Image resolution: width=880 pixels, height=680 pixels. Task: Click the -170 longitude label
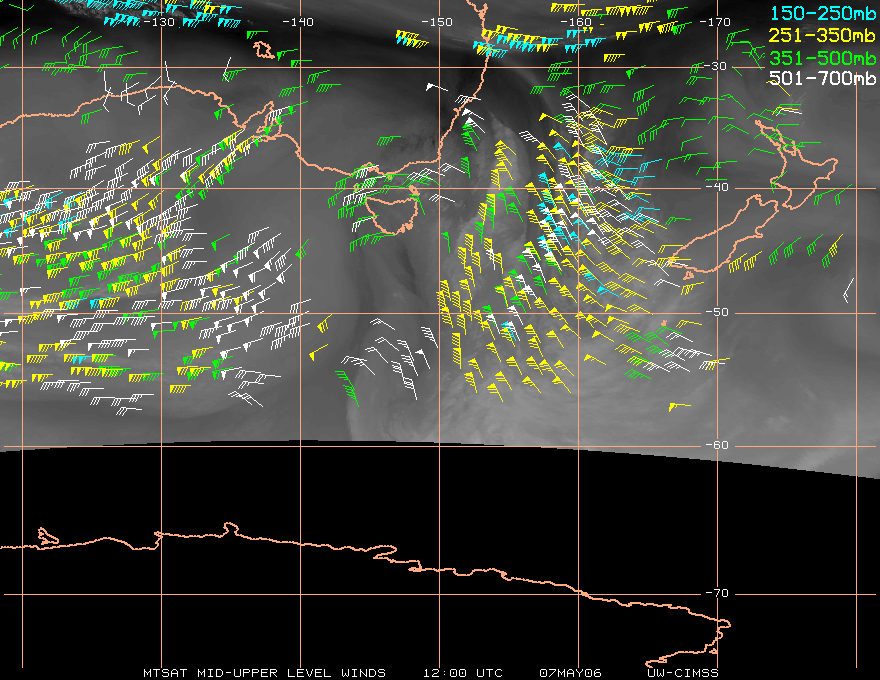715,22
